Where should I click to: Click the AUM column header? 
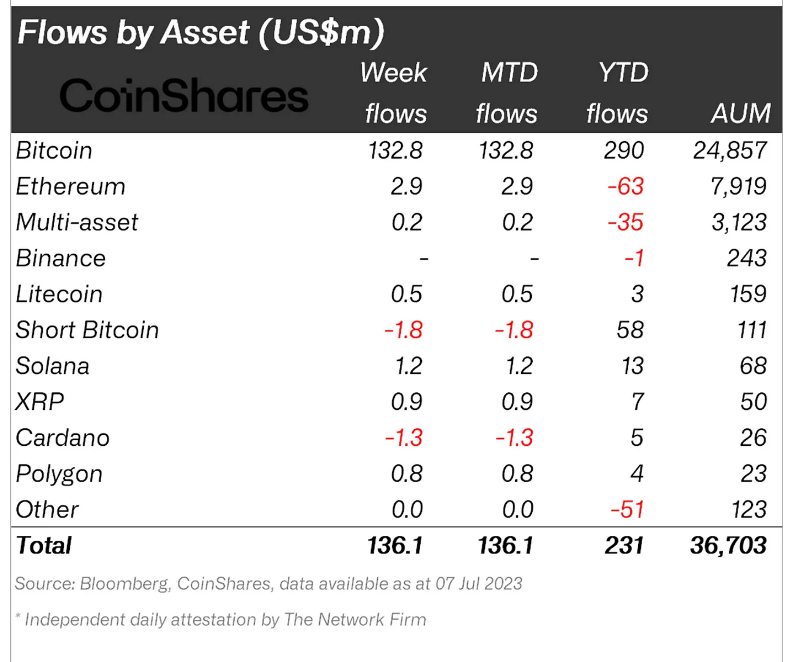pos(740,113)
